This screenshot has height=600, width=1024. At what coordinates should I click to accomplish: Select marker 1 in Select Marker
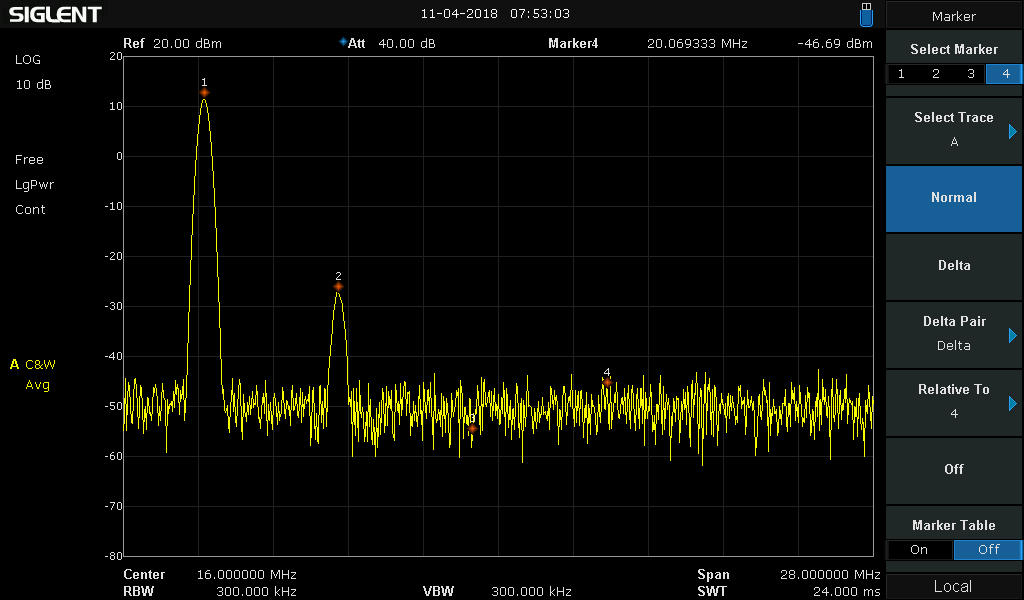(901, 74)
